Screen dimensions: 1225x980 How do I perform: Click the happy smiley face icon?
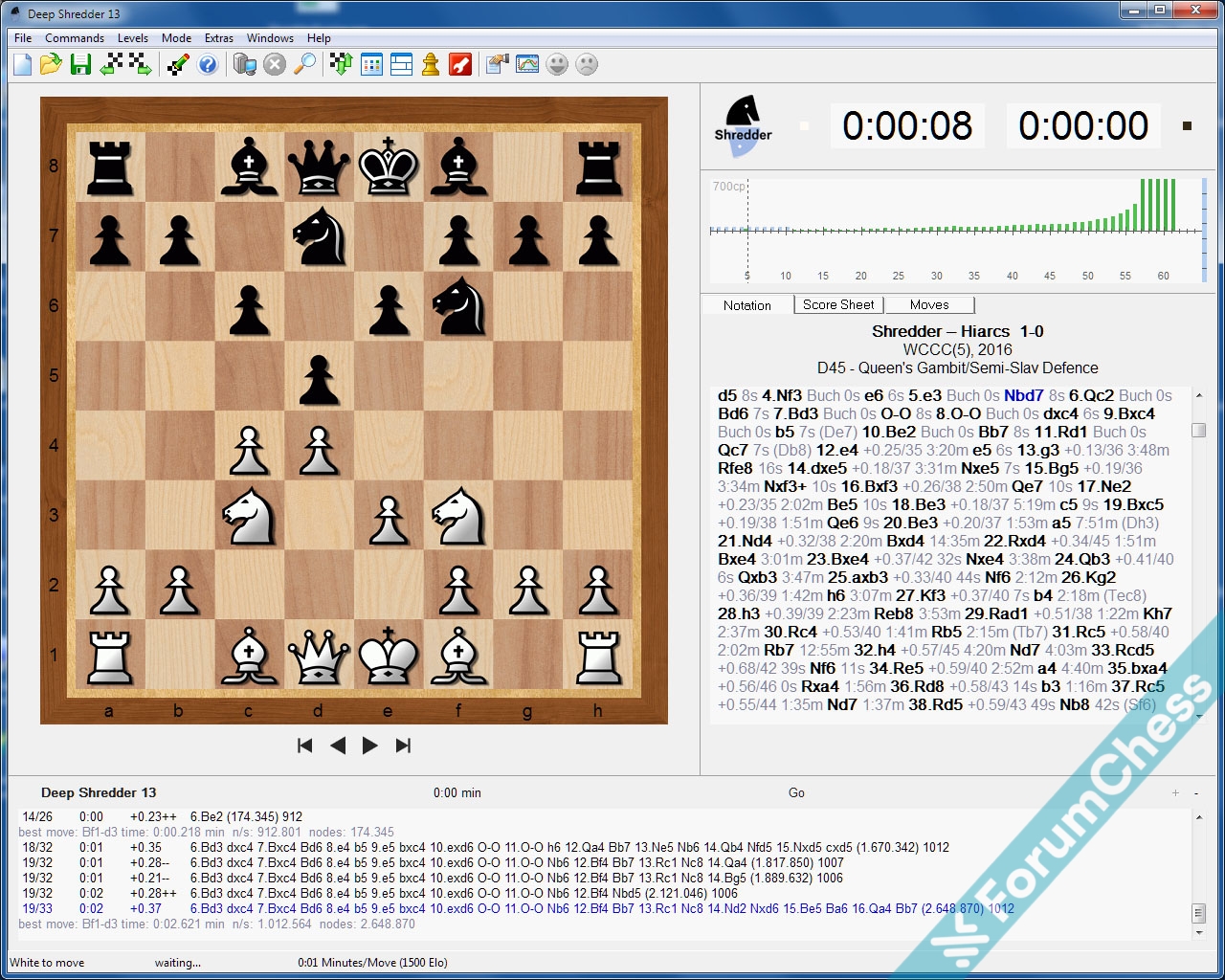[557, 64]
